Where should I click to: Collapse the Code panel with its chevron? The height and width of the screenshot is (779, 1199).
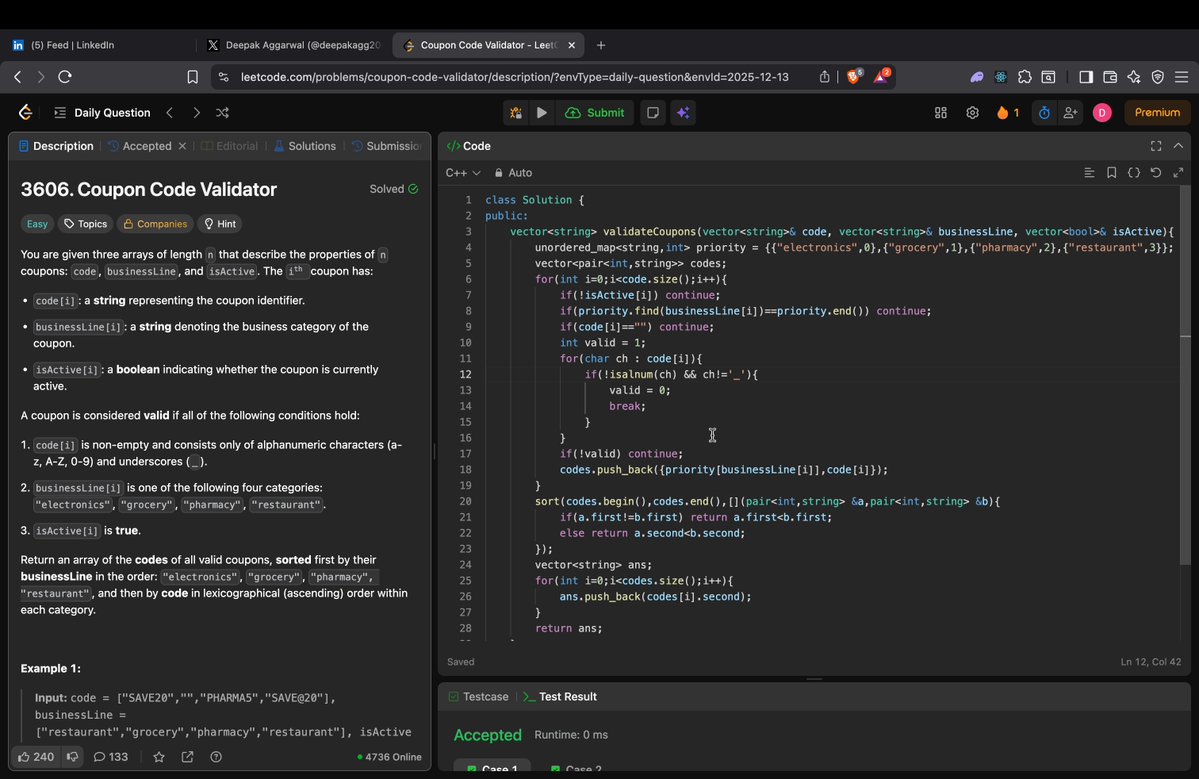tap(1178, 145)
